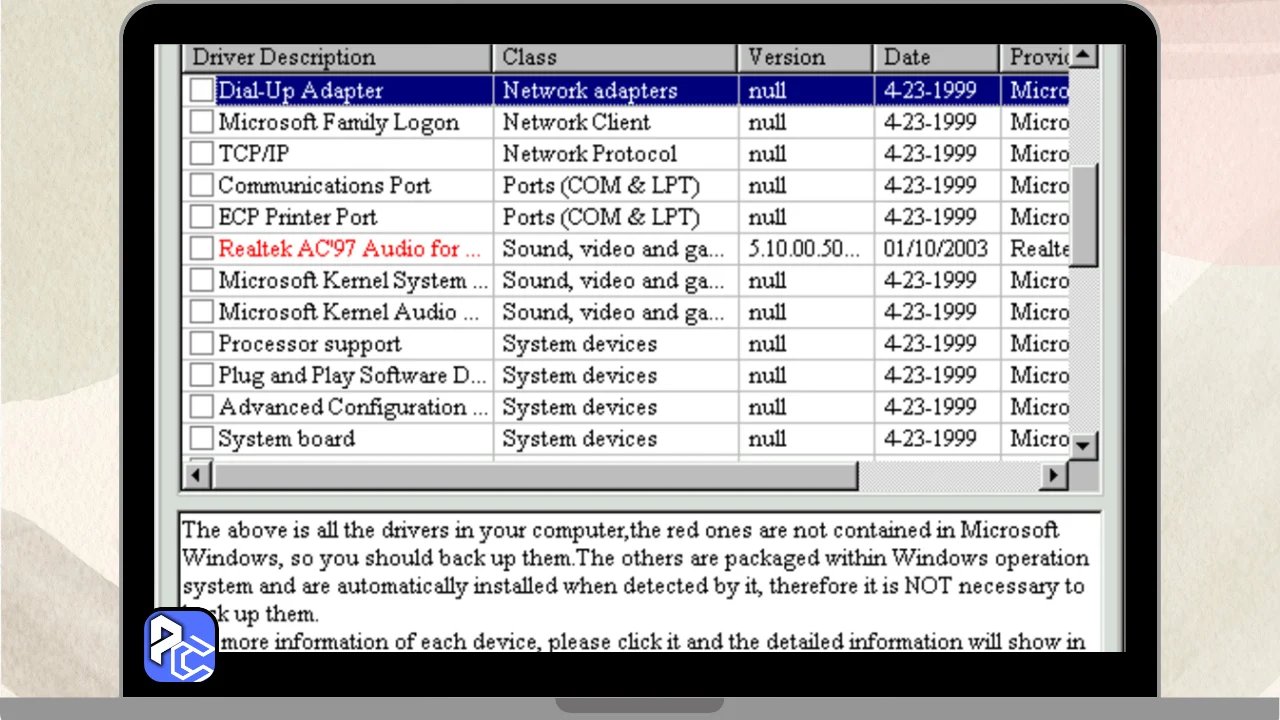This screenshot has height=720, width=1280.
Task: Enable the TCP/IP driver checkbox
Action: [x=202, y=154]
